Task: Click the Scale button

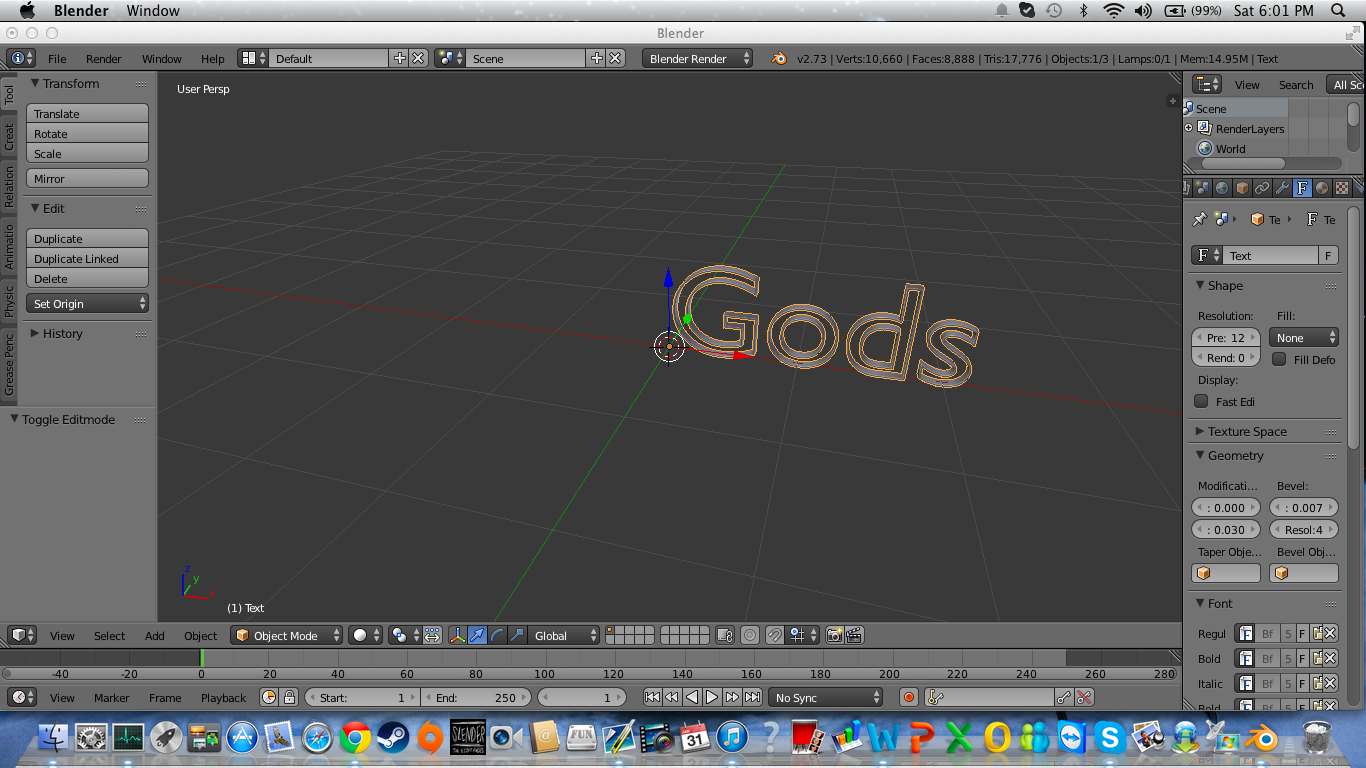Action: point(87,153)
